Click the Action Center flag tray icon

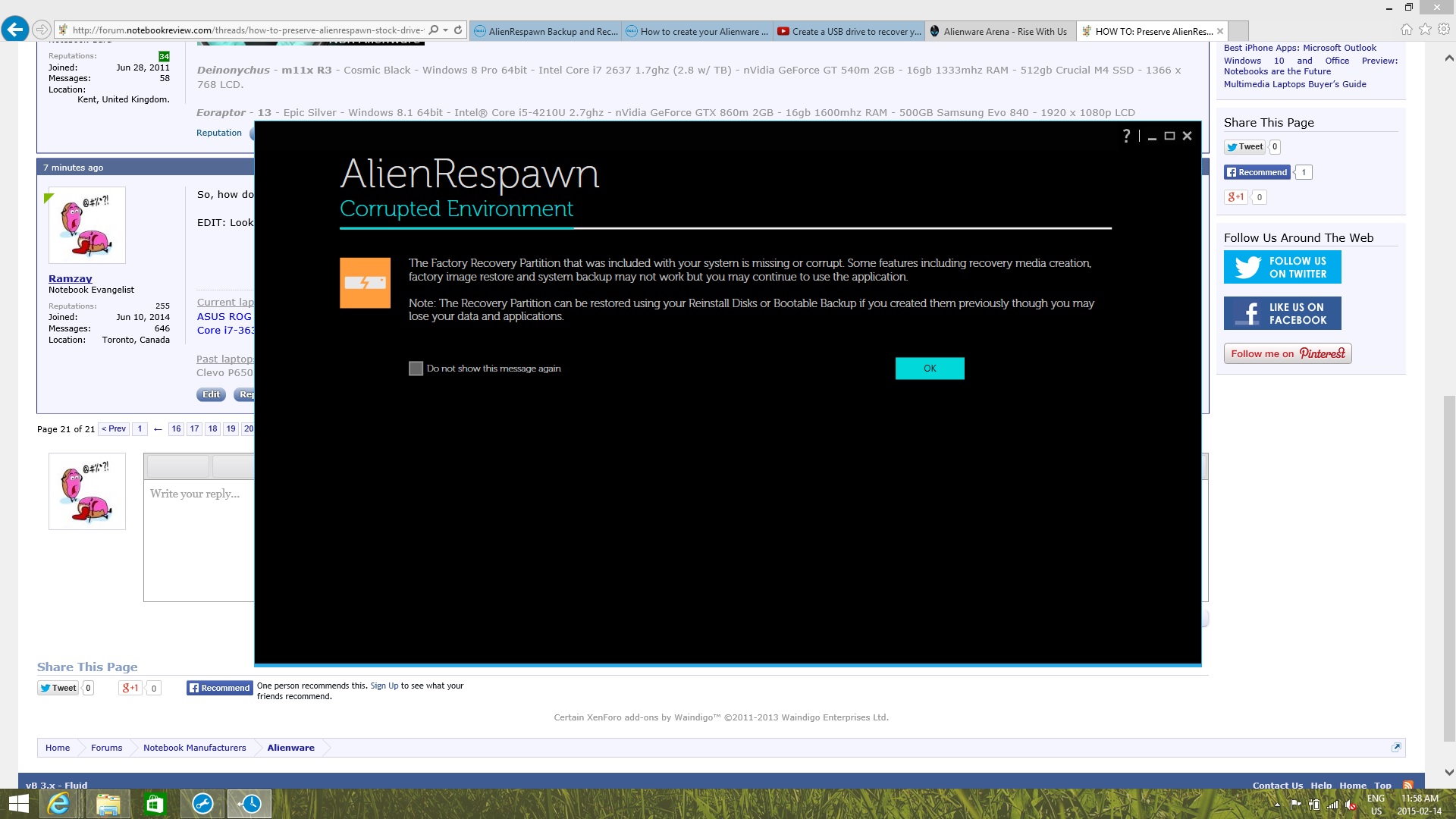tap(1296, 805)
